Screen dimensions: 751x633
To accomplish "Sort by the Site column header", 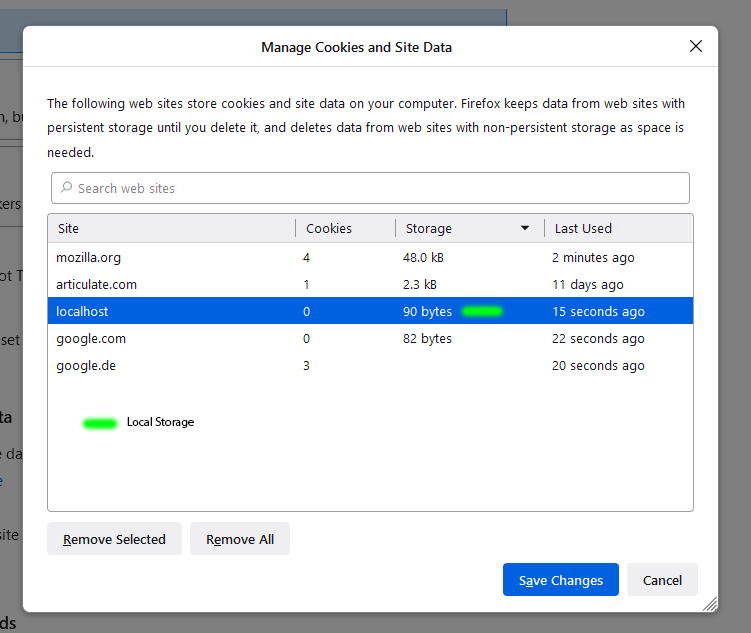I will click(x=170, y=228).
